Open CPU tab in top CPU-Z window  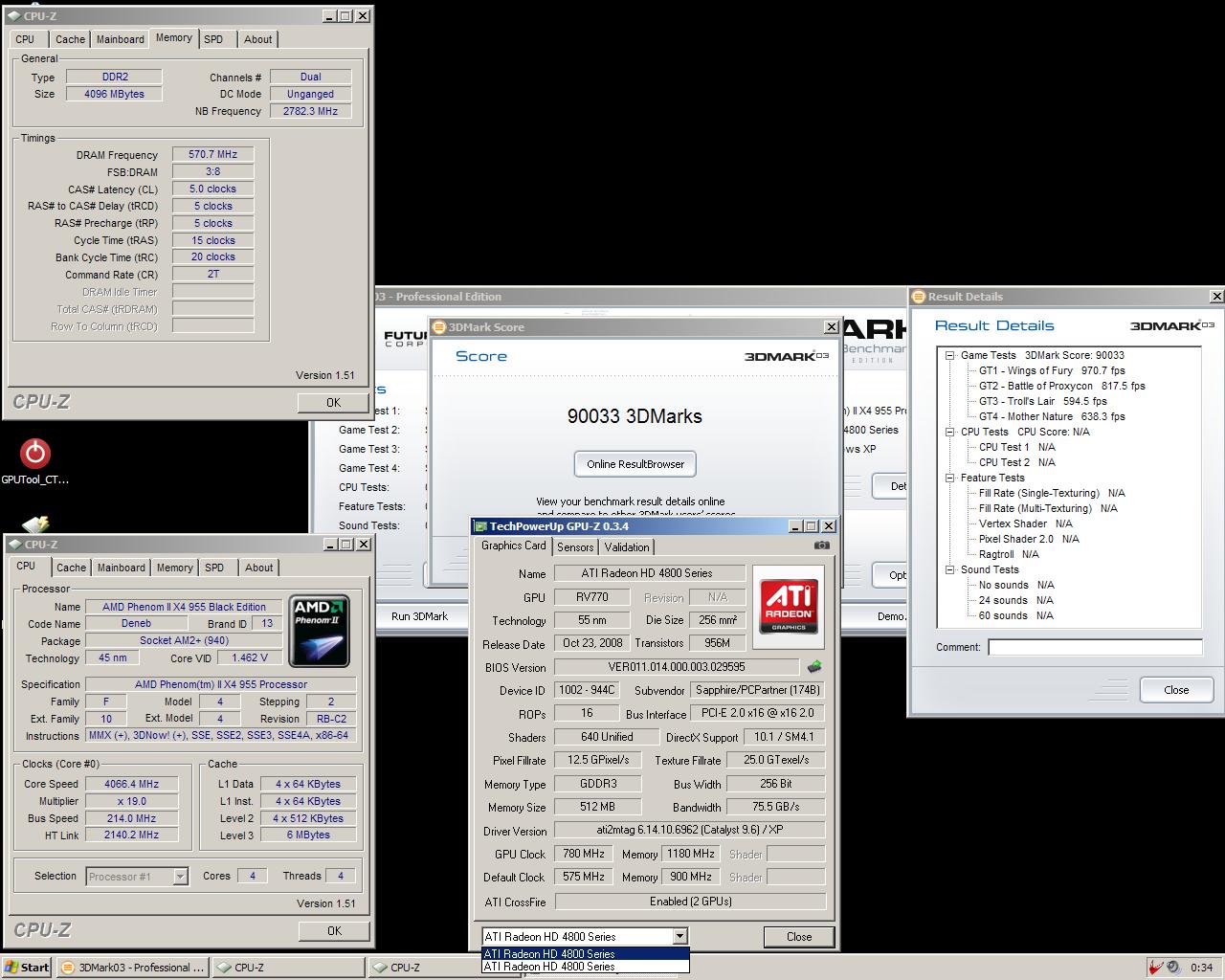tap(25, 39)
